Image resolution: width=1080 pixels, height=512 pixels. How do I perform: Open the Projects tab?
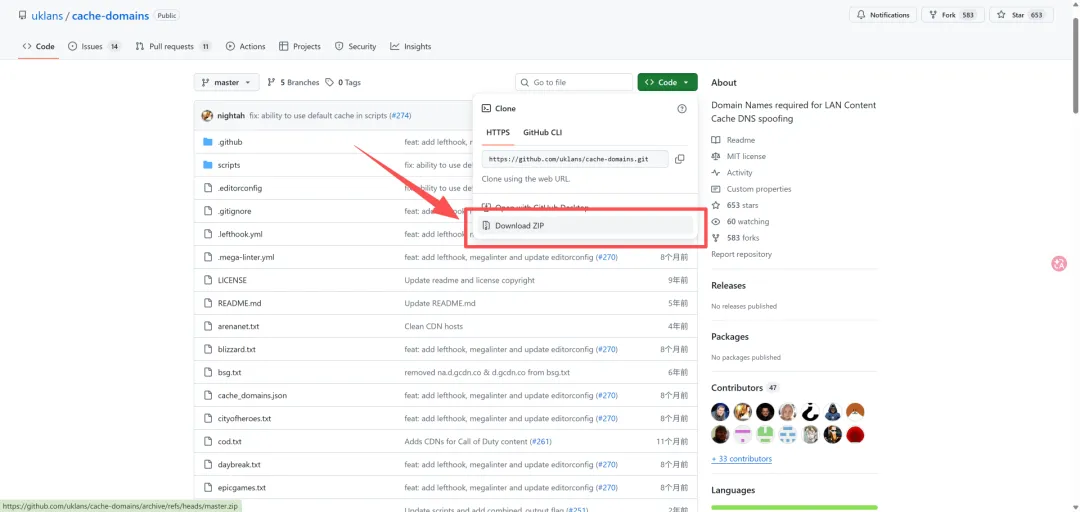point(300,46)
